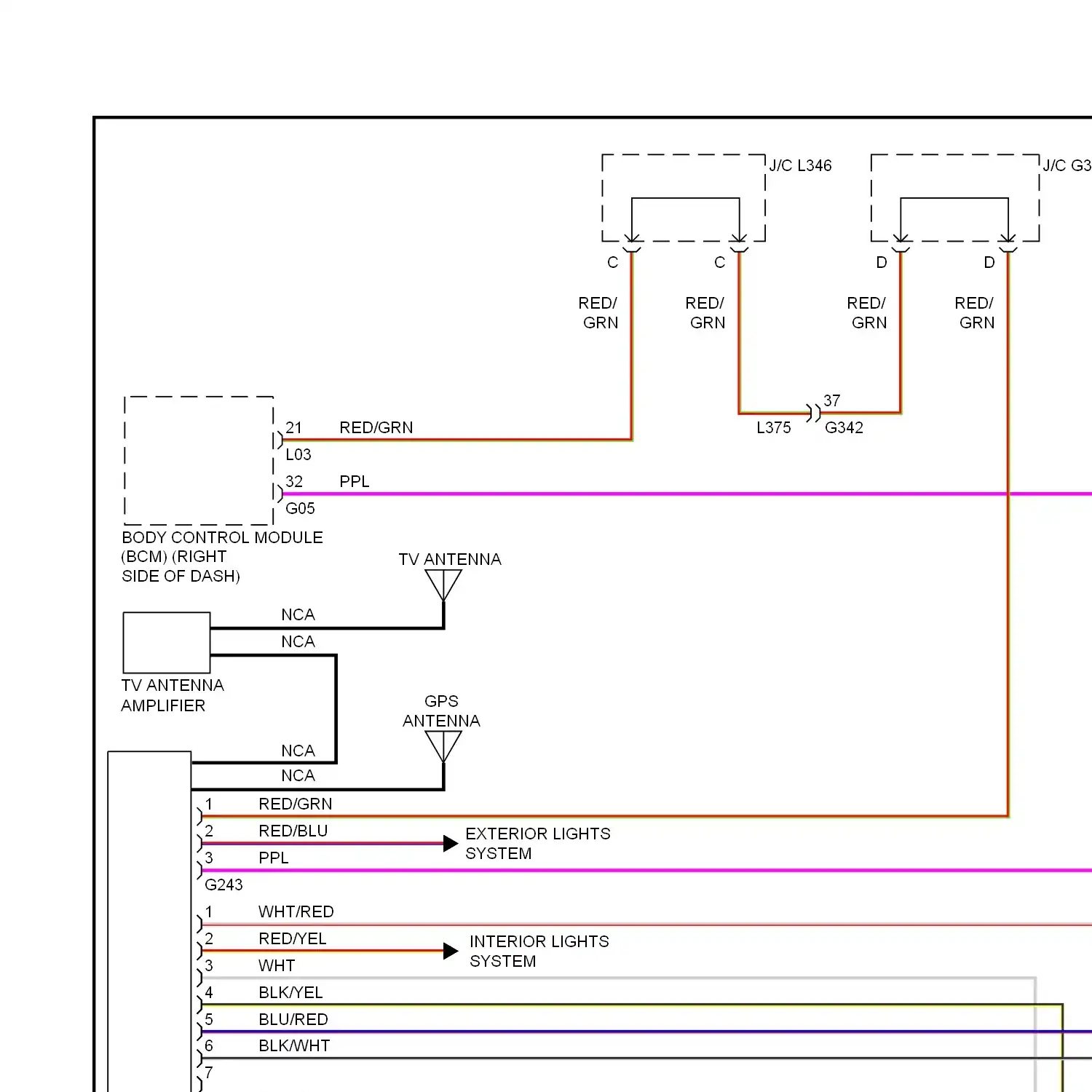Click the G342 connector label

[844, 428]
